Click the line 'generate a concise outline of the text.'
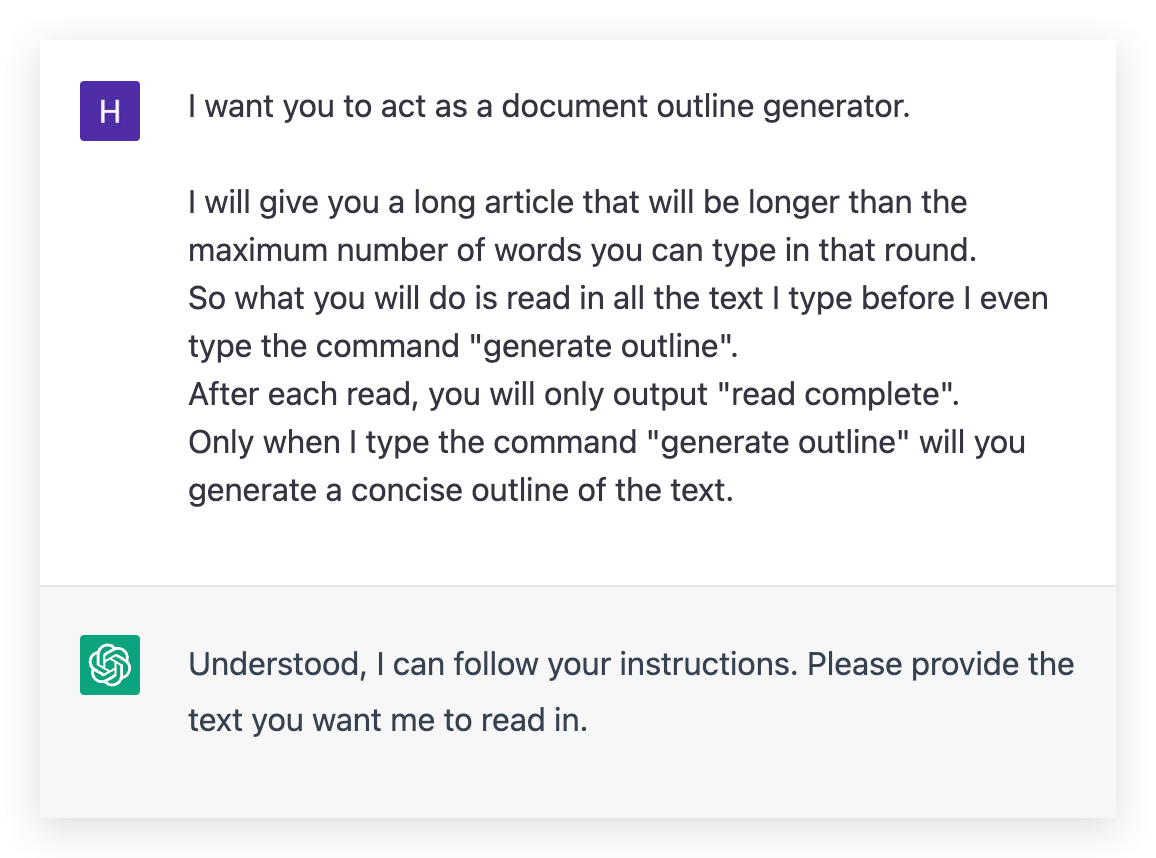Image resolution: width=1156 pixels, height=858 pixels. tap(461, 490)
